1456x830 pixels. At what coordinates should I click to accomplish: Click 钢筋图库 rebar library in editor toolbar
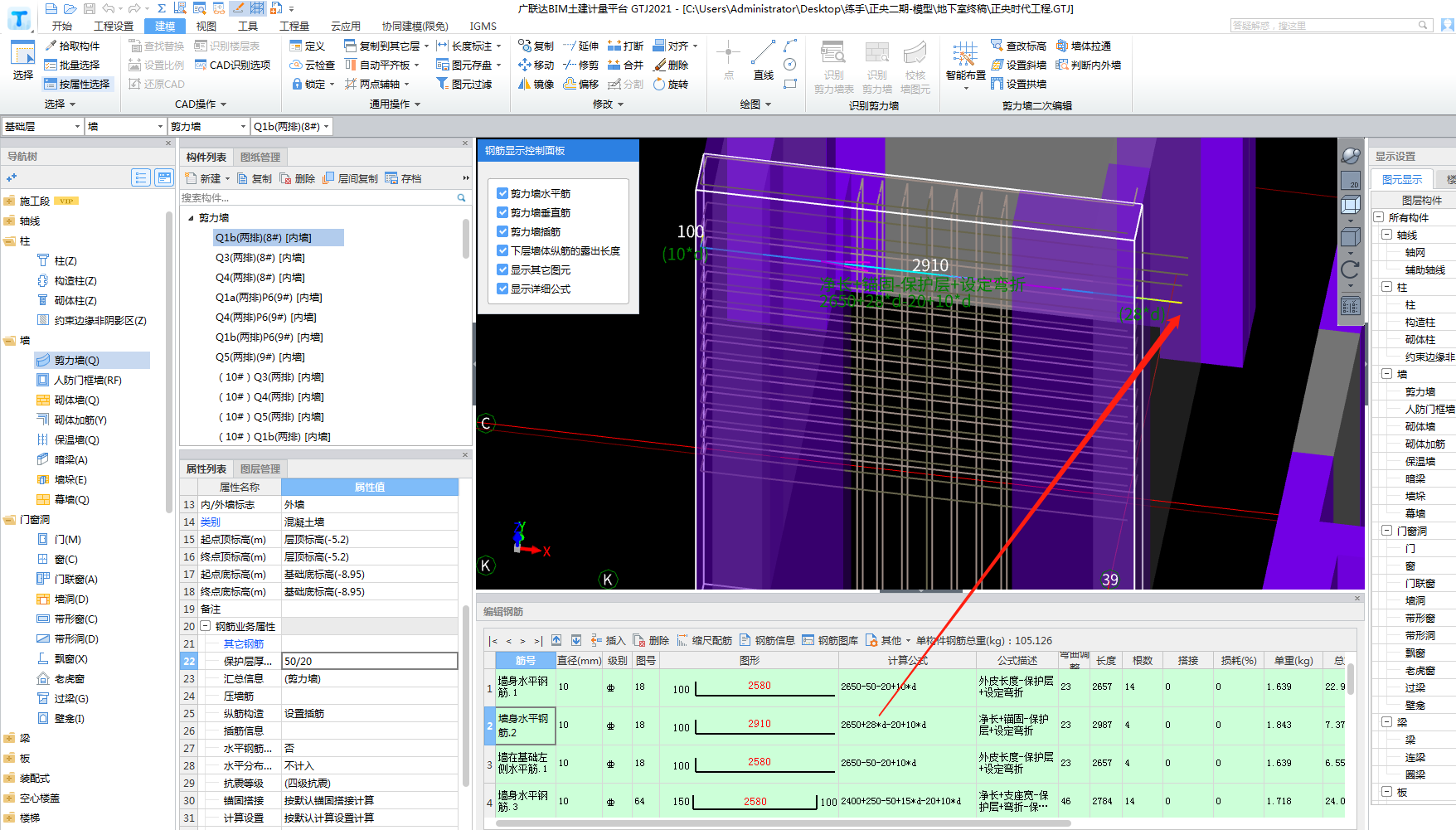tap(831, 640)
